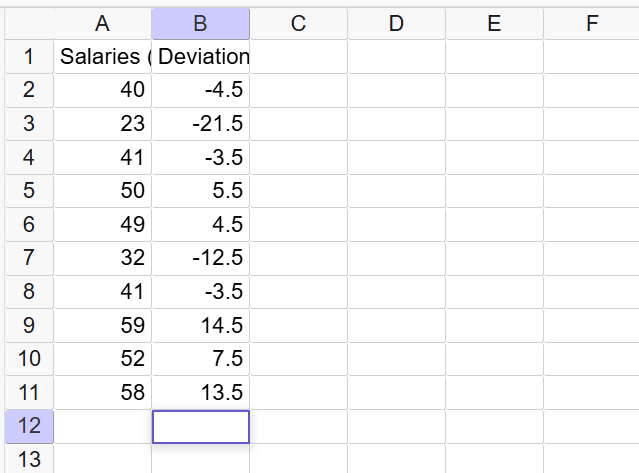Click empty cell F2
This screenshot has width=639, height=473.
pos(592,90)
